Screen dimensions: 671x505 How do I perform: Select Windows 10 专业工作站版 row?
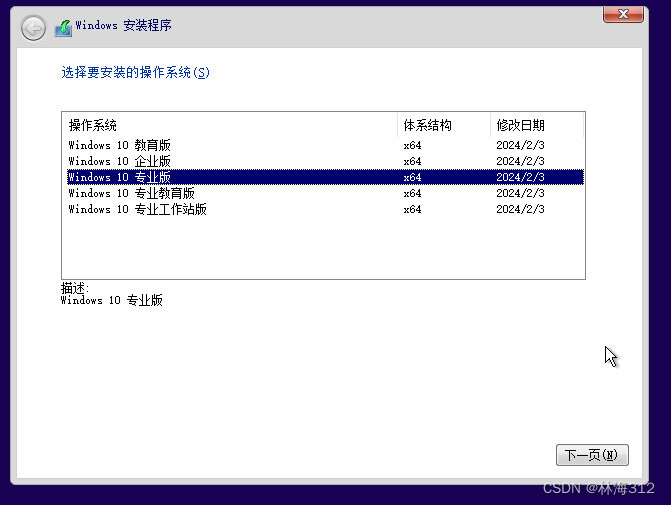point(325,209)
